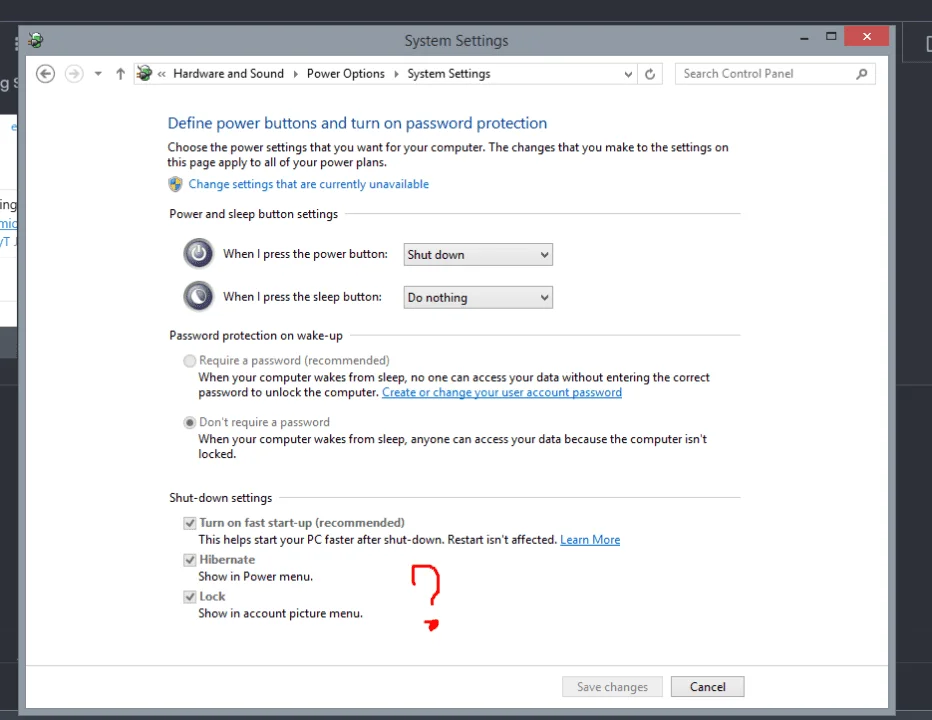Click the page heading Define power buttons
This screenshot has height=720, width=932.
tap(357, 123)
